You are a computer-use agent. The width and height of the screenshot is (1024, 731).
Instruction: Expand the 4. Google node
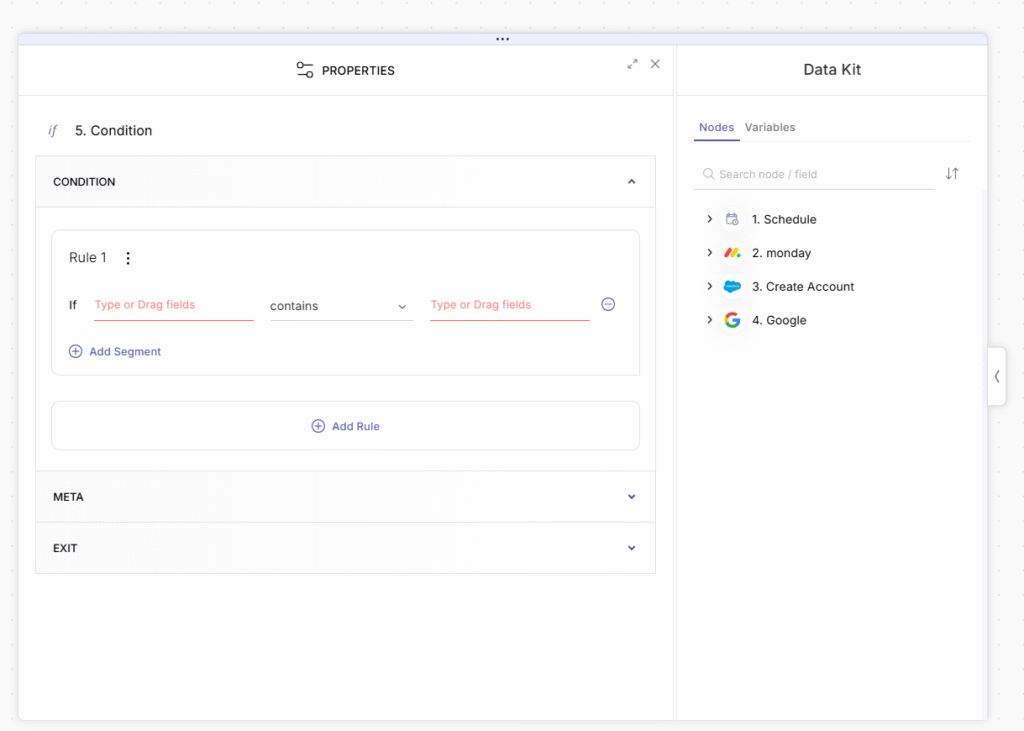point(709,320)
